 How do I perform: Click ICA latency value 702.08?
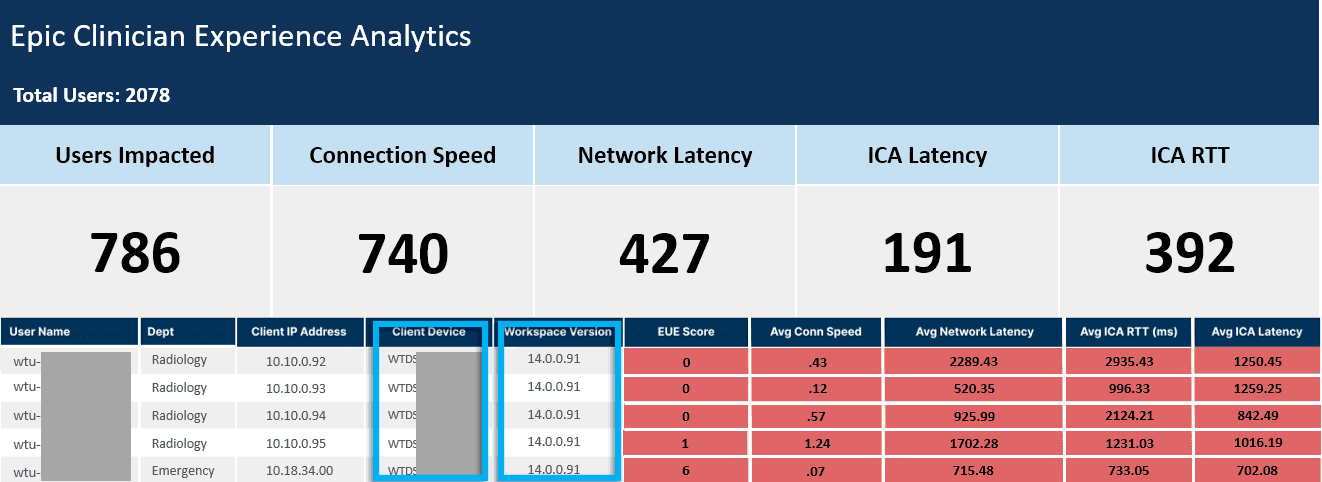[x=1257, y=471]
